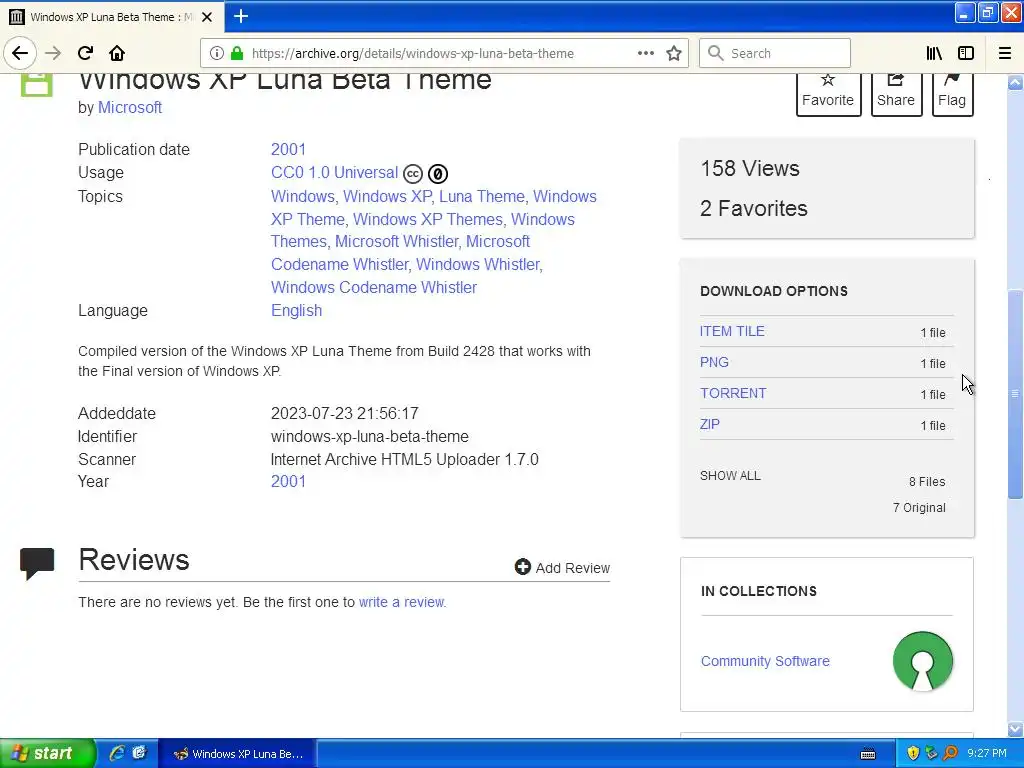Open the Microsoft Whistler topic link

396,242
